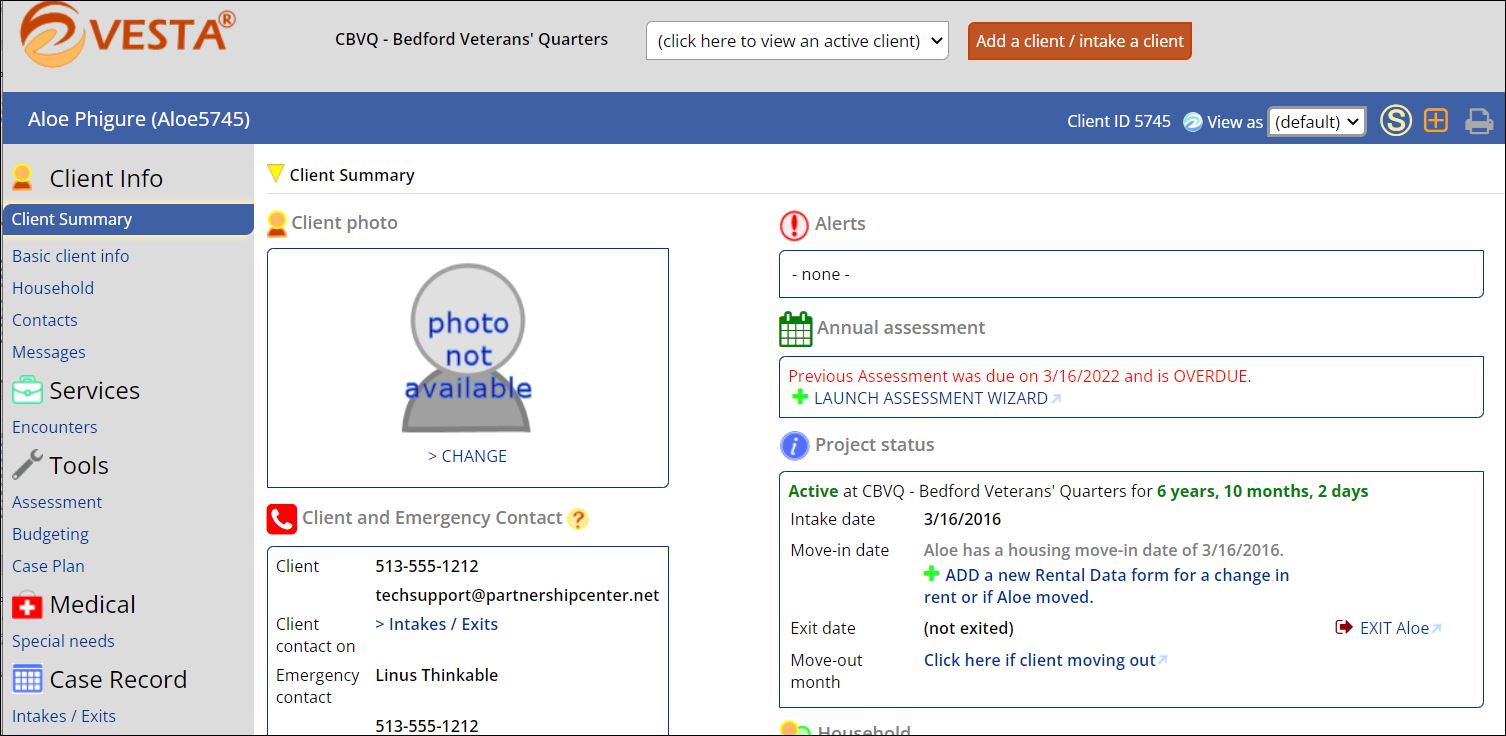The image size is (1506, 736).
Task: Click the photo not available placeholder
Action: [x=467, y=348]
